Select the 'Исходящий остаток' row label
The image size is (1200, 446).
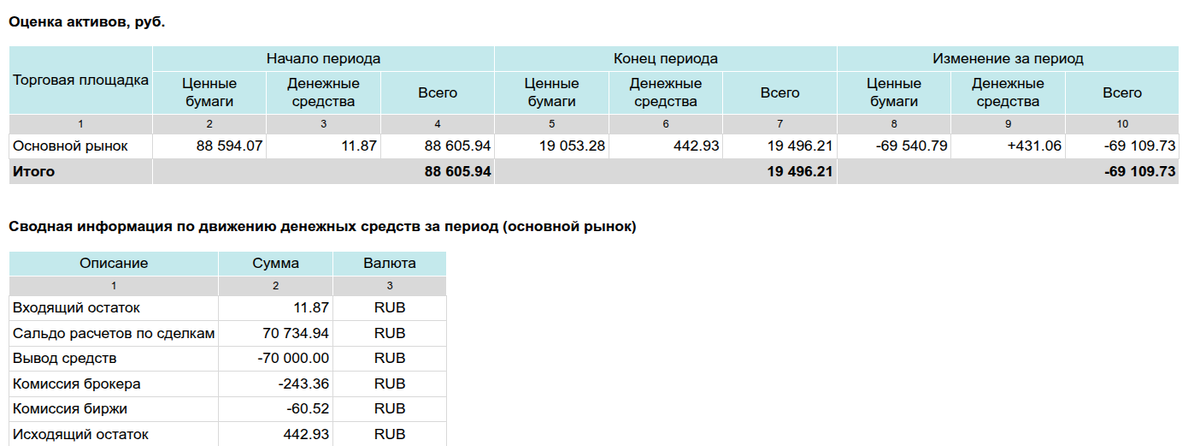click(80, 435)
